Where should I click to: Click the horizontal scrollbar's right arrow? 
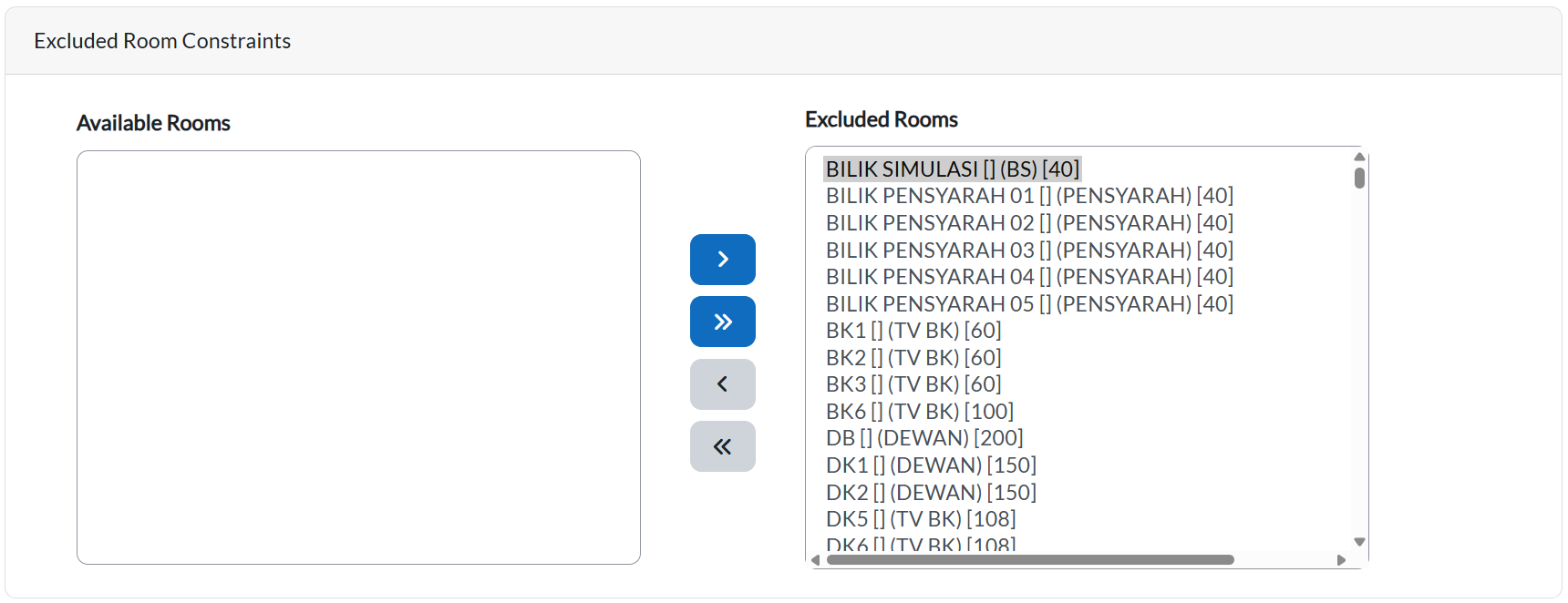click(x=1341, y=560)
